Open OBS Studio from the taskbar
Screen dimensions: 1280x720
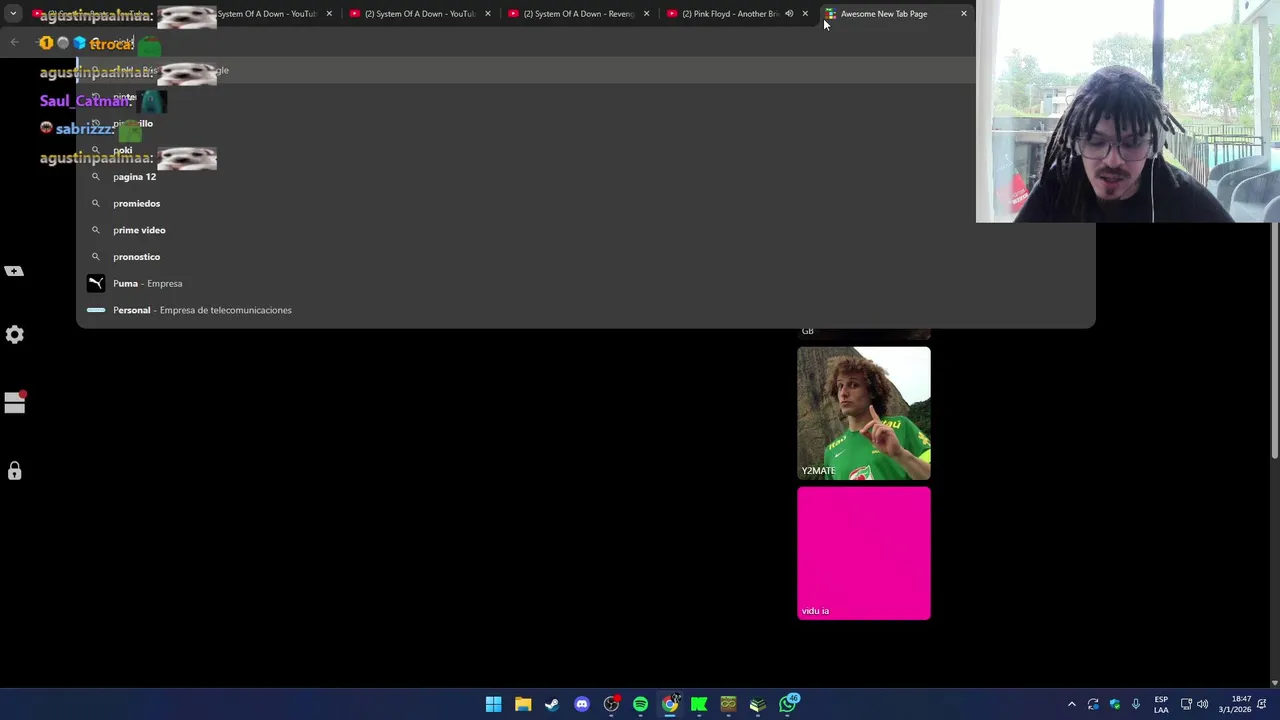(611, 704)
